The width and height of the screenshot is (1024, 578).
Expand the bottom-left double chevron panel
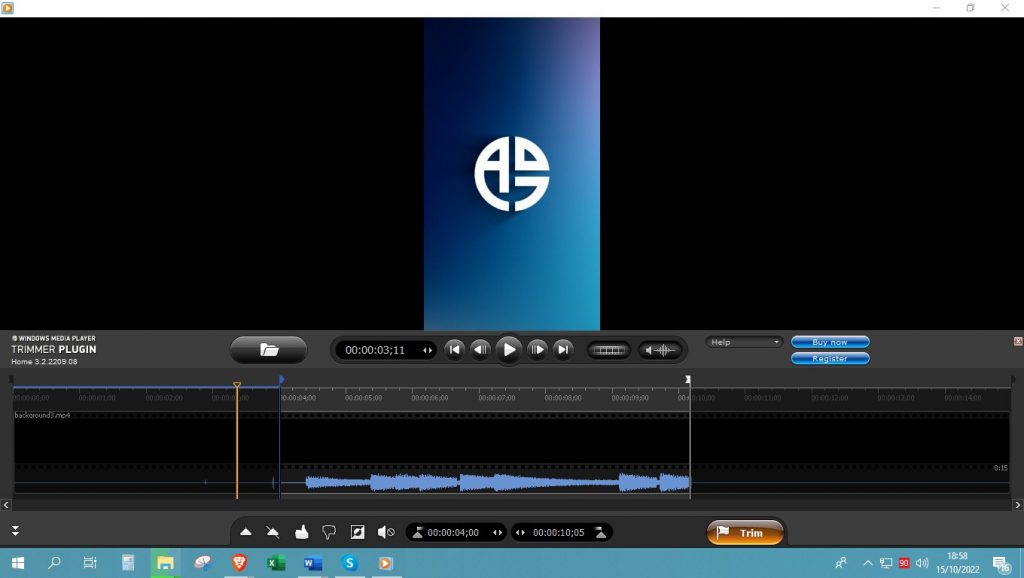click(x=15, y=531)
